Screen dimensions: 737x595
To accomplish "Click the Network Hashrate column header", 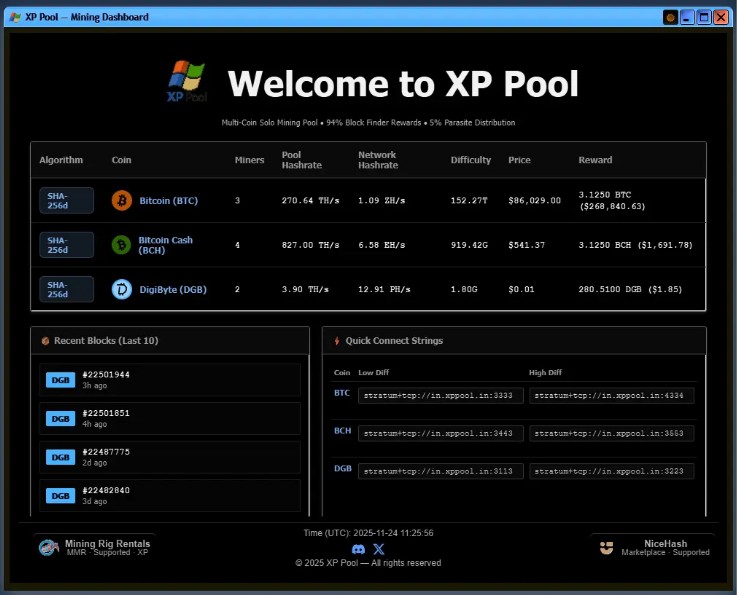I will pos(378,160).
